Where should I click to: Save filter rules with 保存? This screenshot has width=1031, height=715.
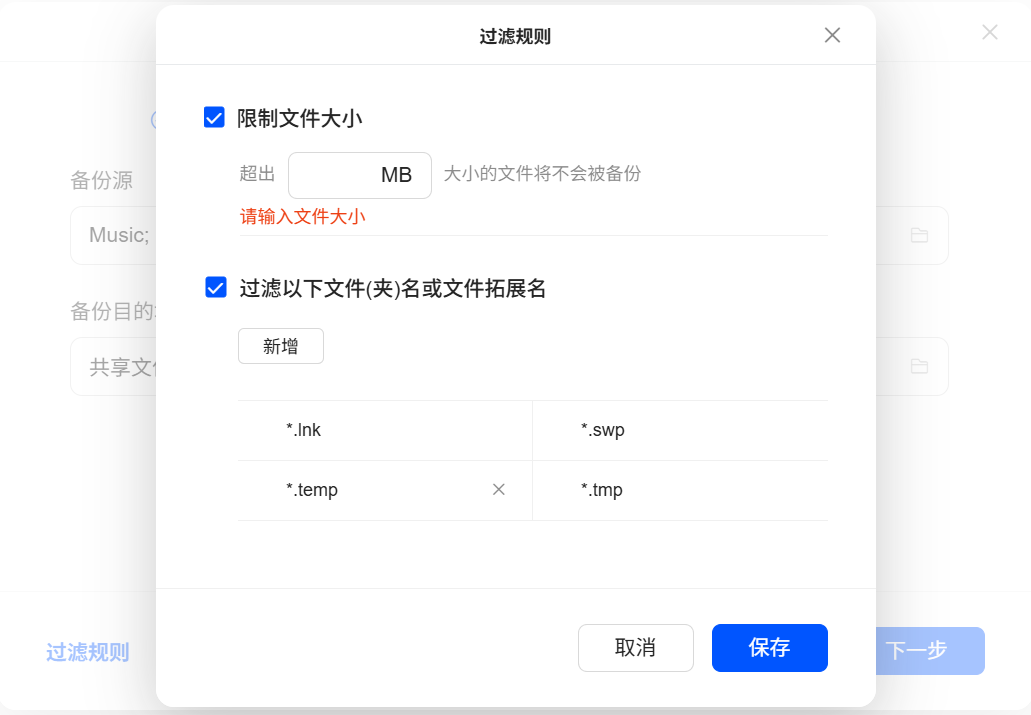point(769,648)
